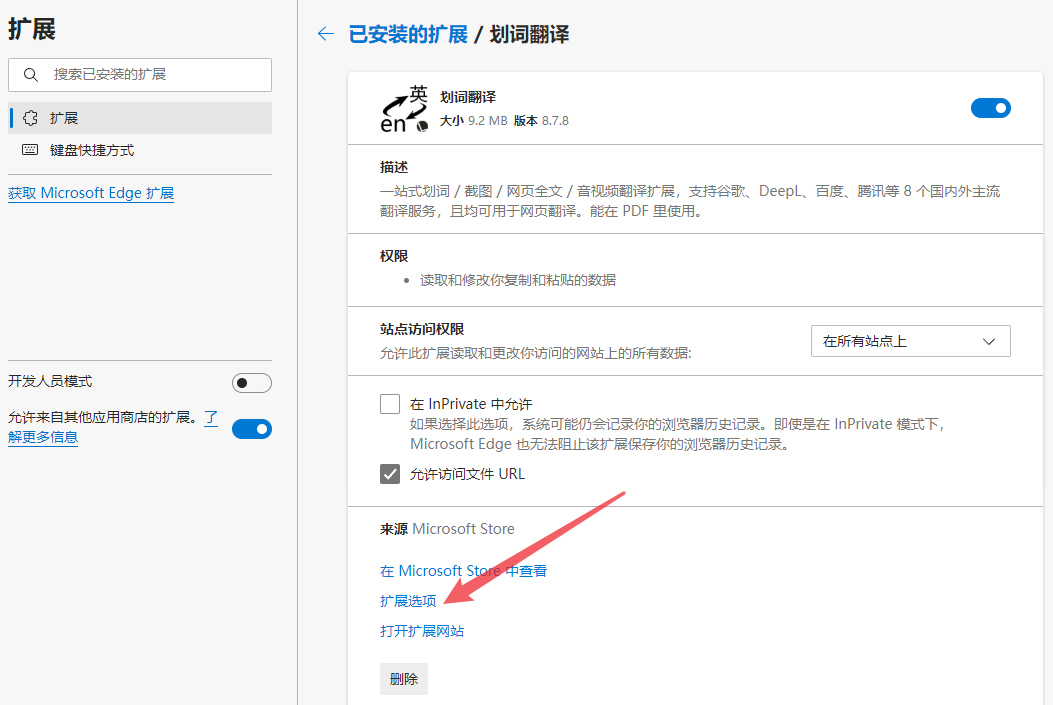Select 扩展 in the left sidebar
Image resolution: width=1053 pixels, height=705 pixels.
click(x=140, y=118)
